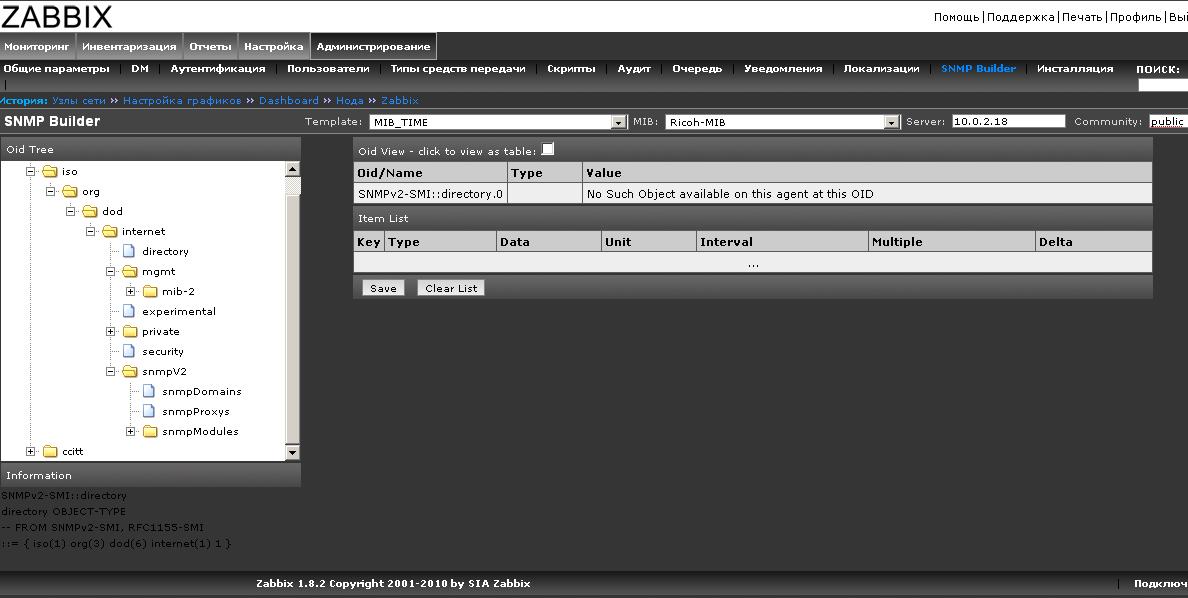Collapse the mgmt tree node

110,271
